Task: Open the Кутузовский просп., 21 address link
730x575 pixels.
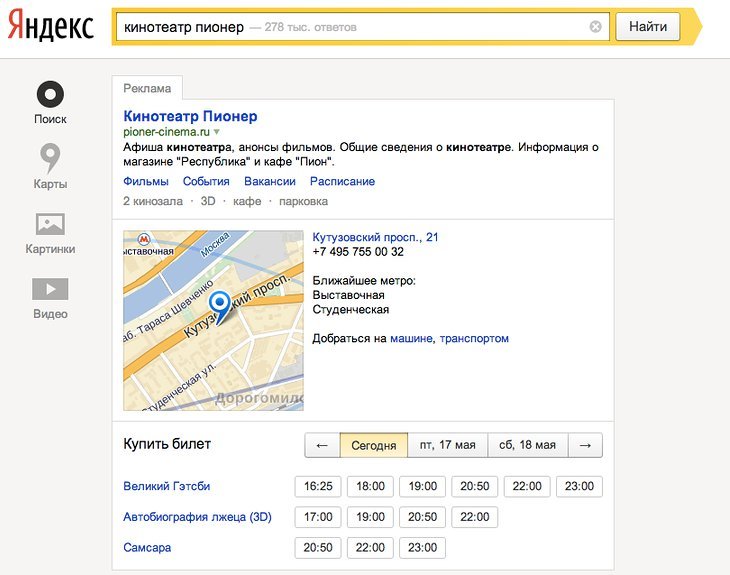Action: (x=375, y=237)
